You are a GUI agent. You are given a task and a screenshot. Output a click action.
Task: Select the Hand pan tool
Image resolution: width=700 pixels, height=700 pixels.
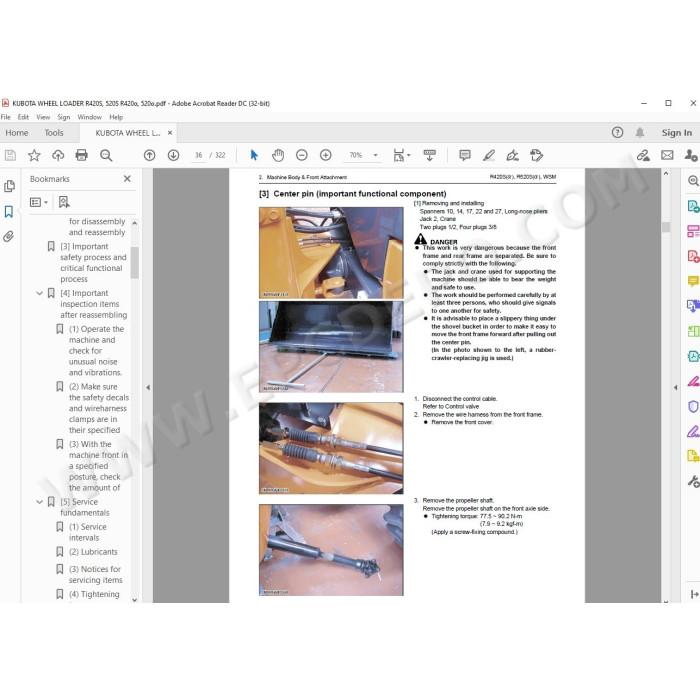278,155
